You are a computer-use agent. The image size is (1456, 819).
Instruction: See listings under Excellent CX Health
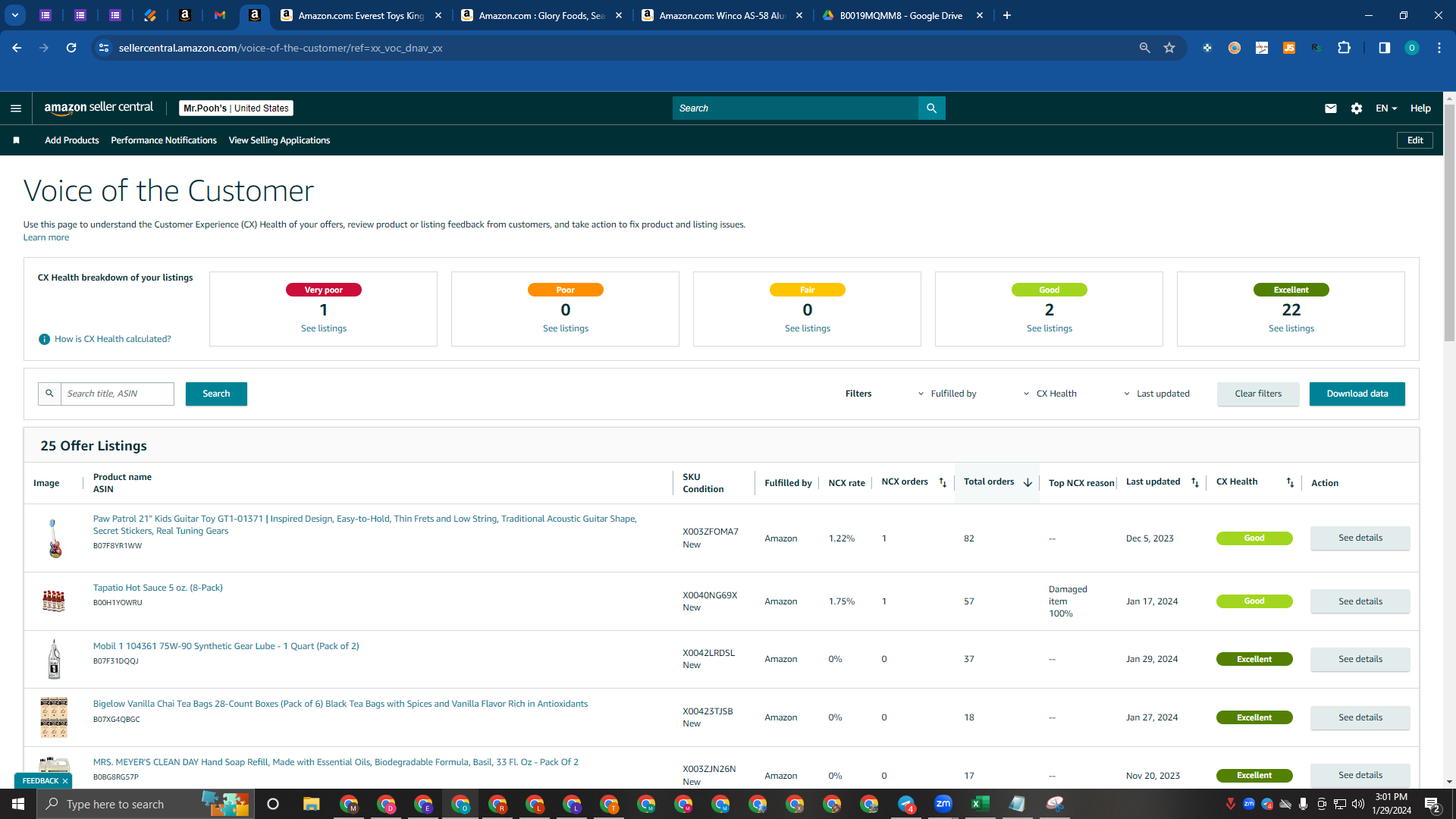point(1291,328)
